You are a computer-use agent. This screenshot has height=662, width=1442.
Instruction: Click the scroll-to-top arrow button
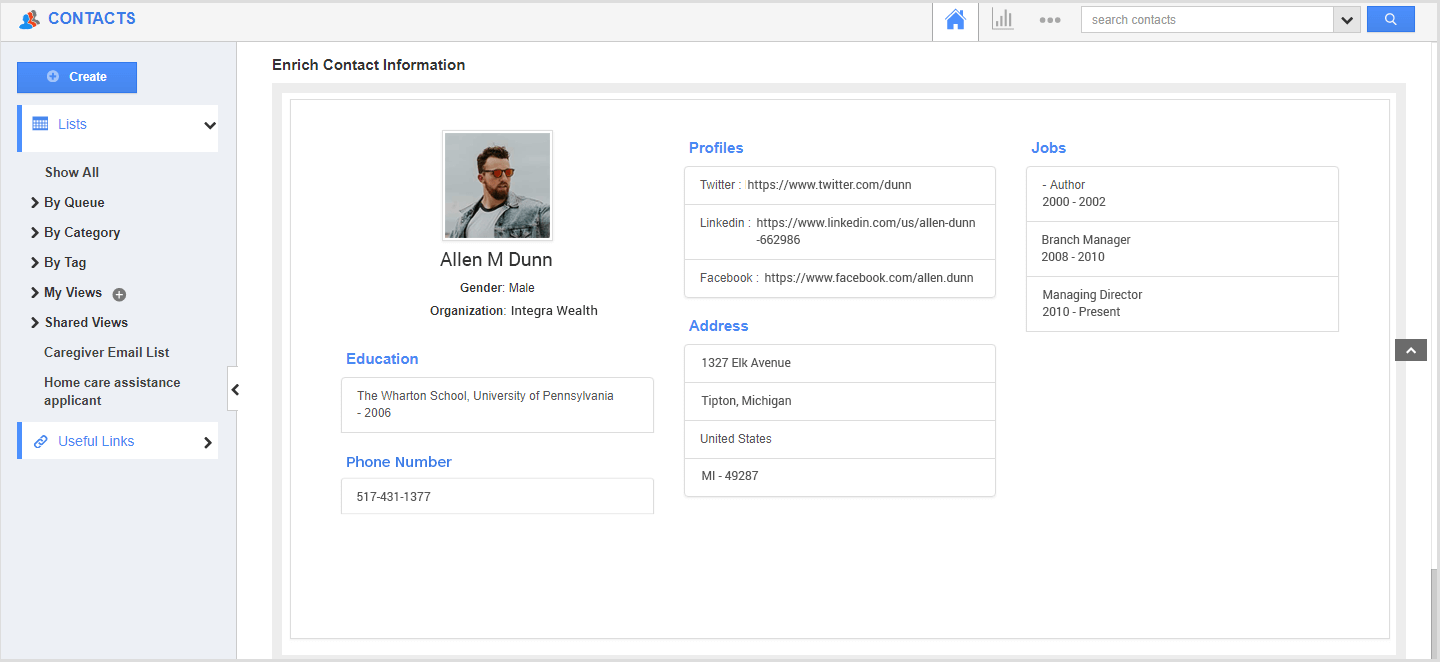click(x=1410, y=350)
